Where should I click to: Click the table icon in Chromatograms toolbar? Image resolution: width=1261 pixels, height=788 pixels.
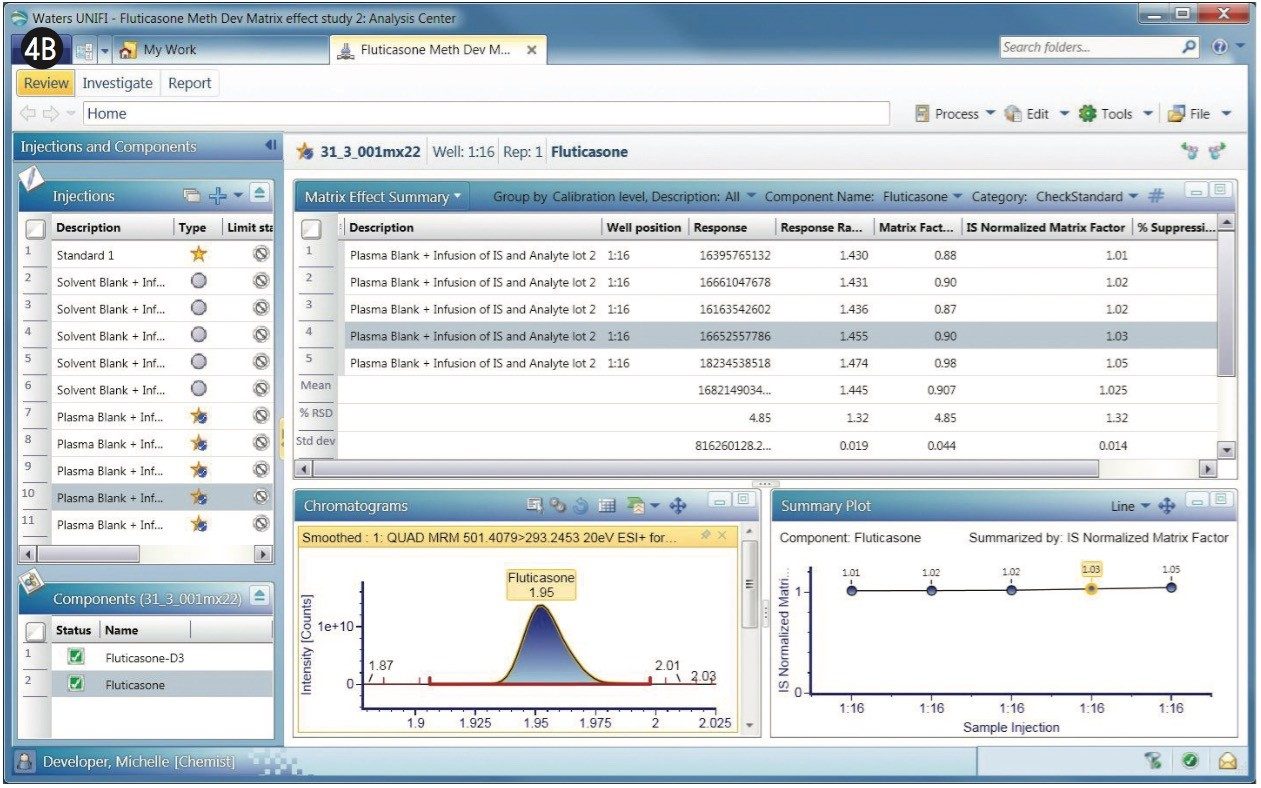point(607,506)
